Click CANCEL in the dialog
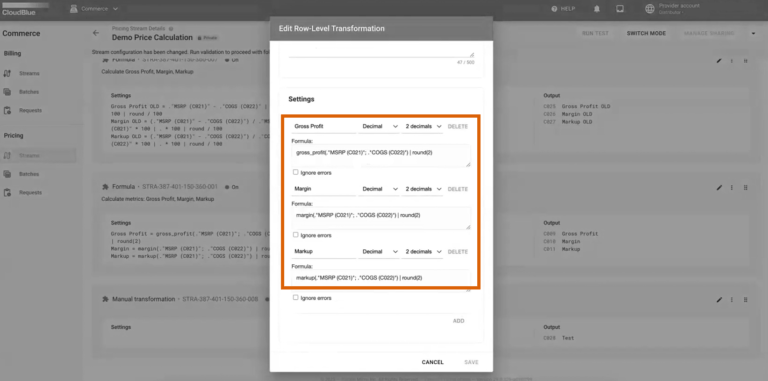The height and width of the screenshot is (381, 768). (x=432, y=362)
